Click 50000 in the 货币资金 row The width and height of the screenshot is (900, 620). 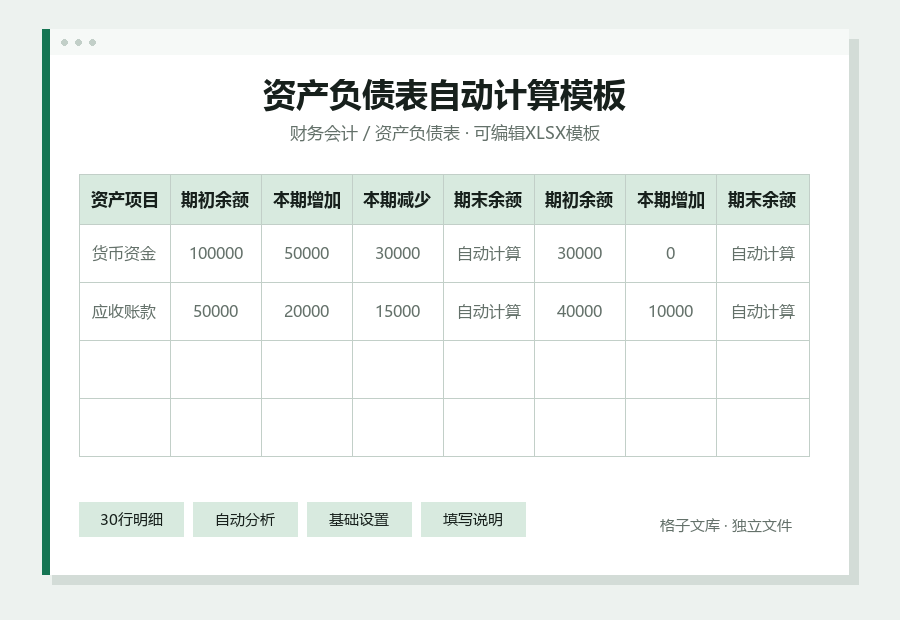307,253
